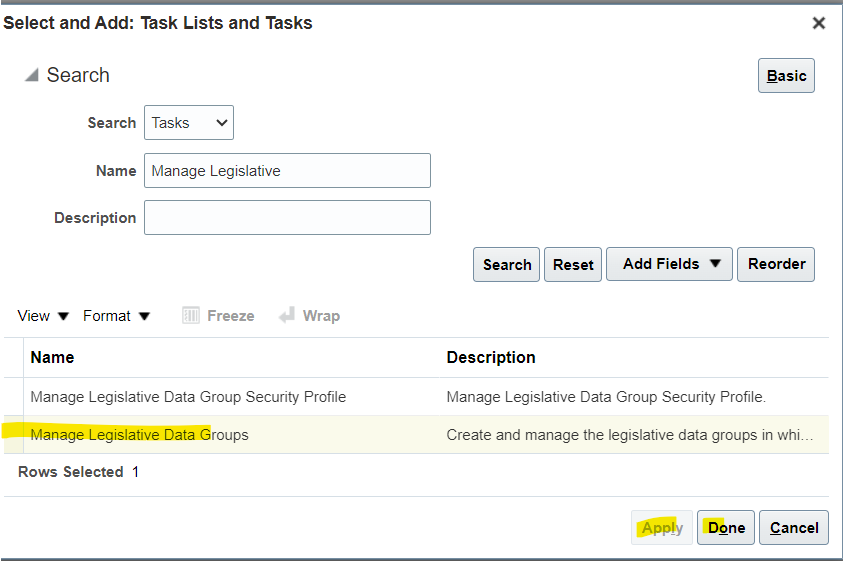Click the Reorder button

tap(776, 265)
